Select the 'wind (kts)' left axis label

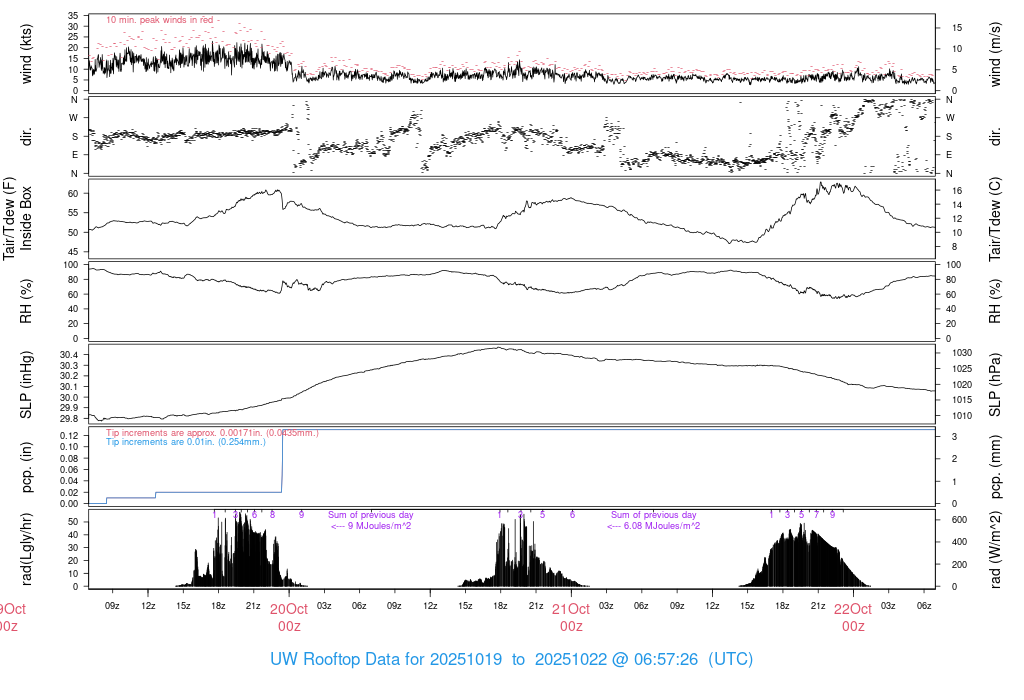(x=26, y=54)
